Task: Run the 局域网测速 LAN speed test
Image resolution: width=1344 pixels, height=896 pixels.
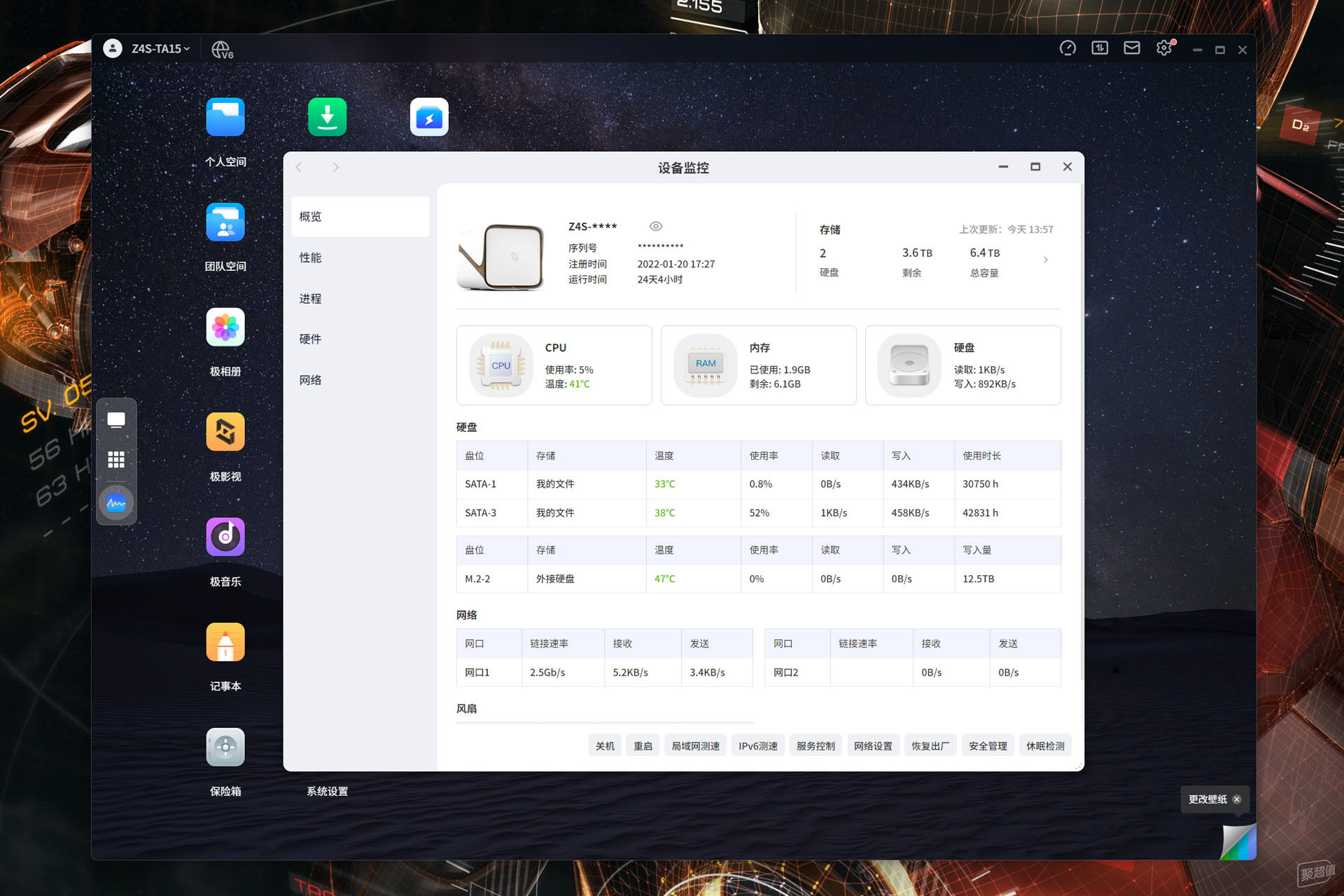Action: (x=695, y=746)
